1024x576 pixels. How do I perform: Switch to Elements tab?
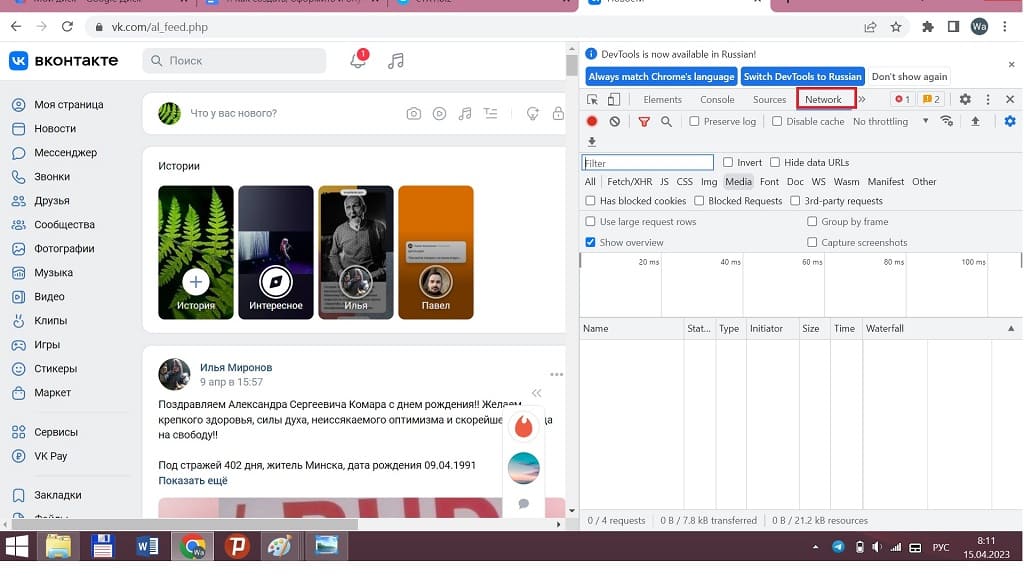click(662, 99)
